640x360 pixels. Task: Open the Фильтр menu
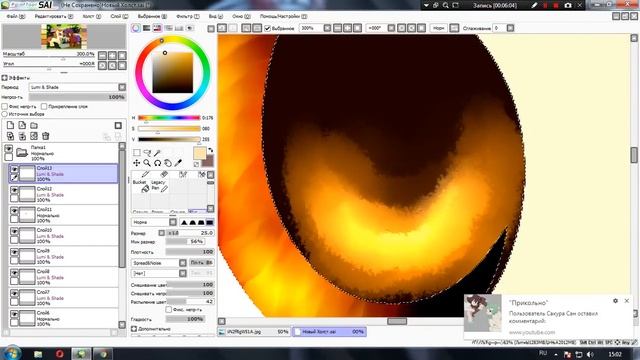(188, 16)
